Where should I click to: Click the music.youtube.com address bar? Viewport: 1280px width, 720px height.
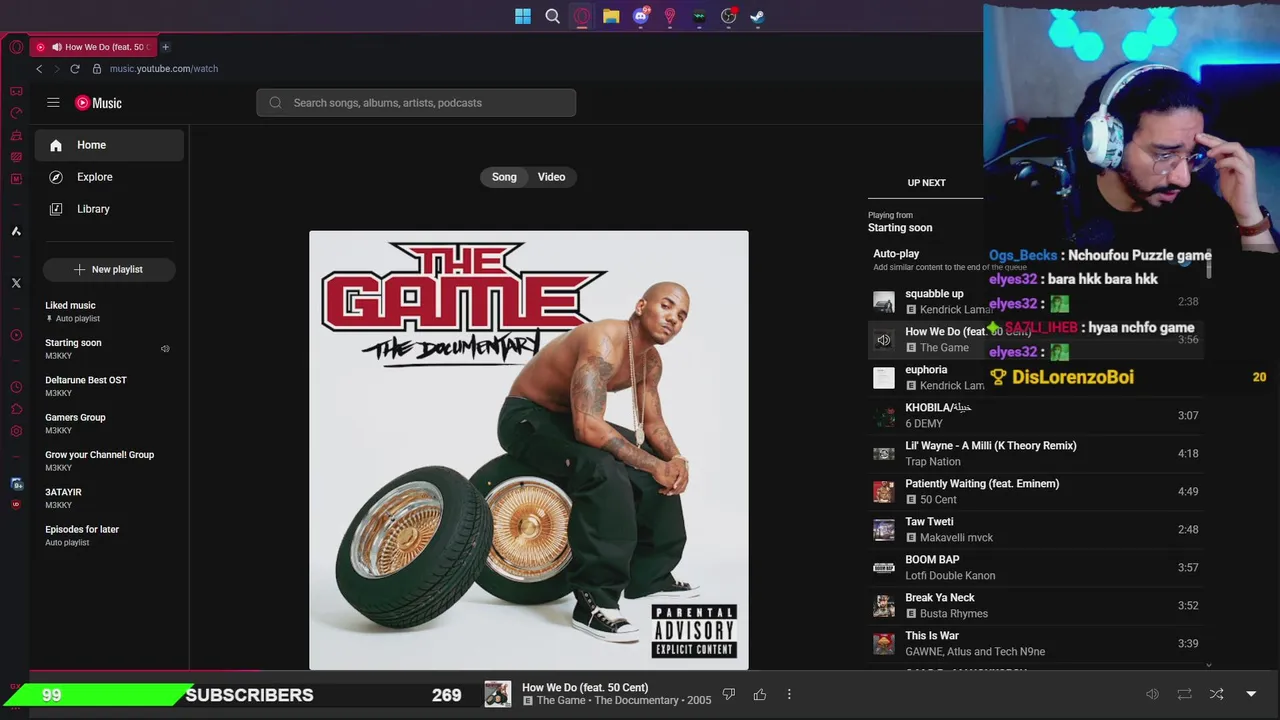(164, 69)
